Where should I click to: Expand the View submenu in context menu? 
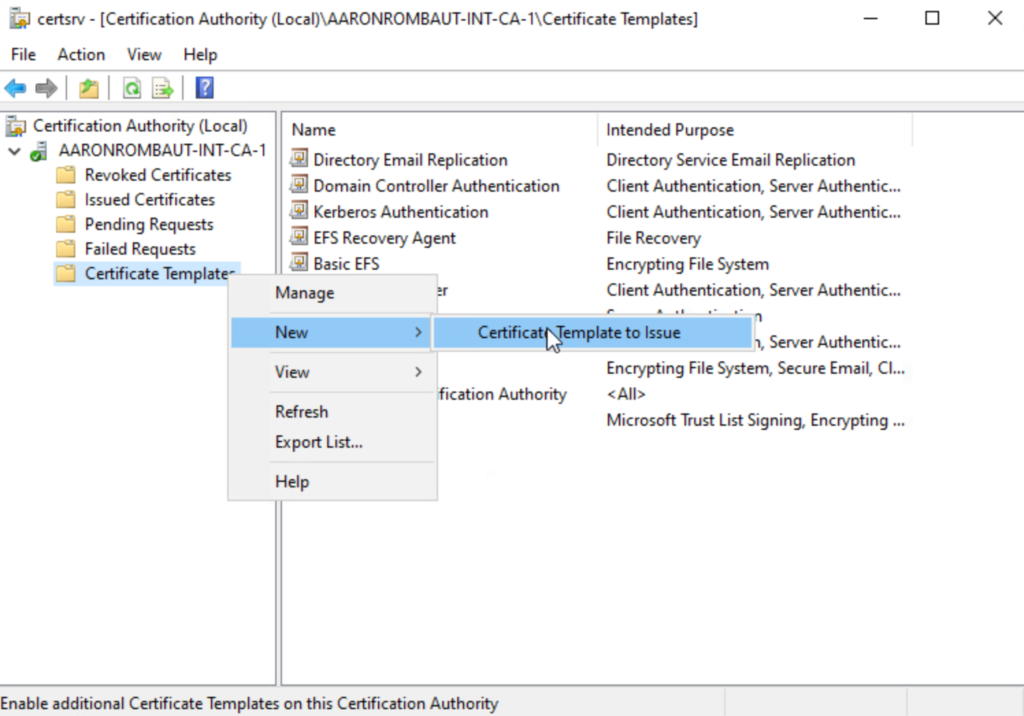click(418, 372)
